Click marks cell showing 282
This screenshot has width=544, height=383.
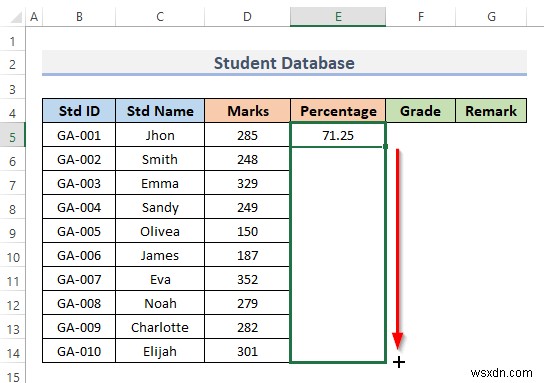[247, 327]
